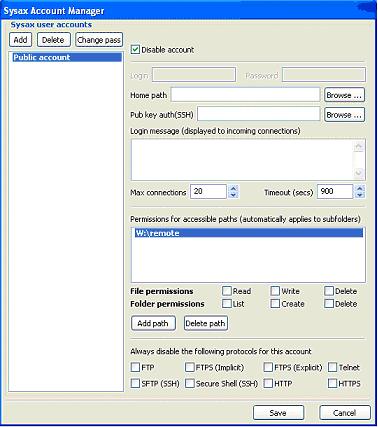Image resolution: width=378 pixels, height=427 pixels.
Task: Enable File permissions Write checkbox
Action: coord(275,291)
